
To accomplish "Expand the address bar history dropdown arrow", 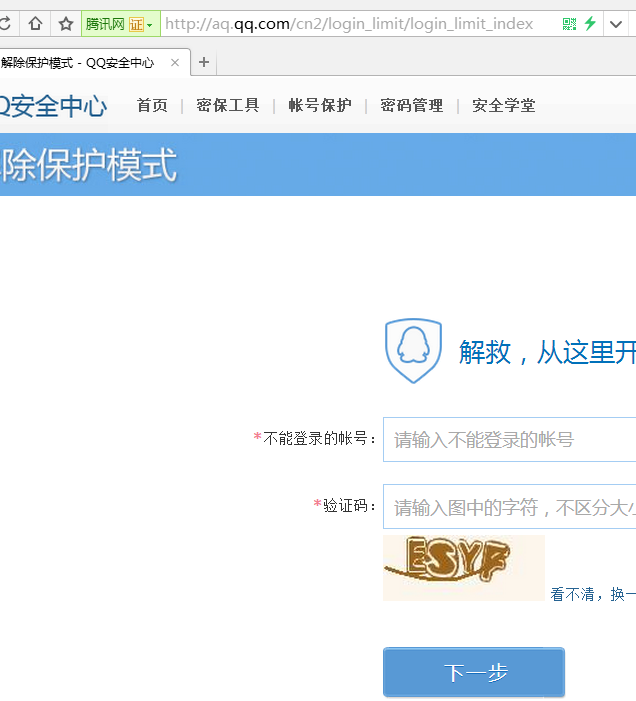I will (616, 24).
